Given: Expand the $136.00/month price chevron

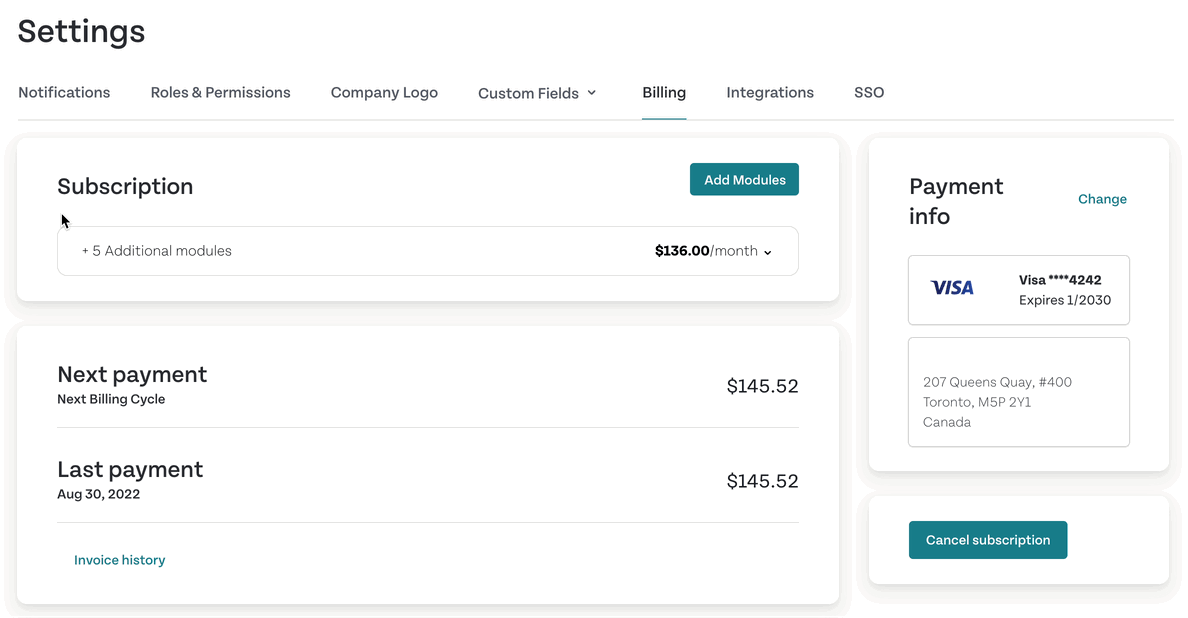Looking at the screenshot, I should pyautogui.click(x=768, y=252).
